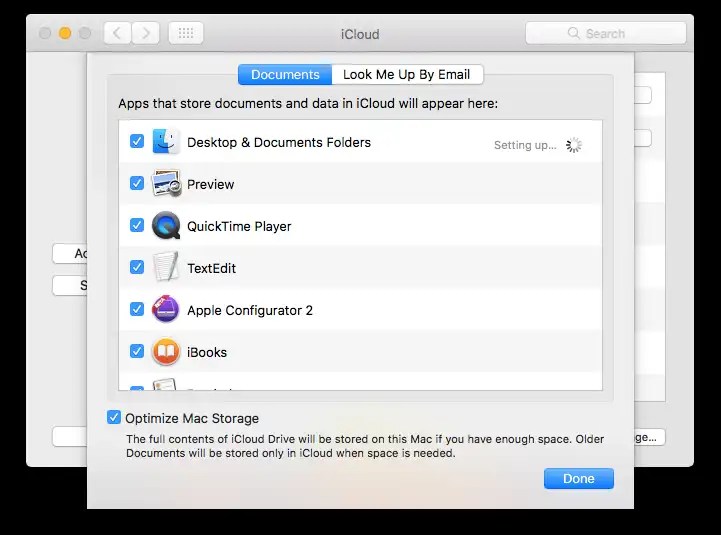Uncheck Desktop & Documents Folders
Viewport: 721px width, 535px height.
pos(137,141)
